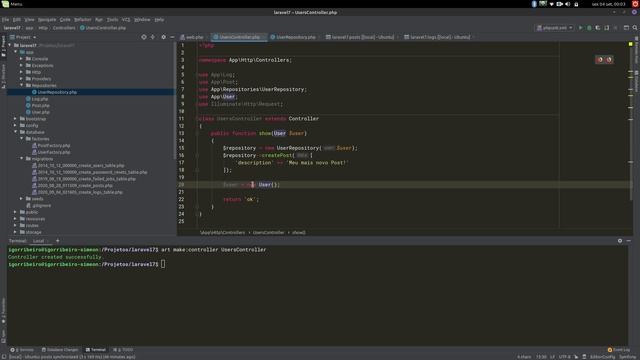
Task: Collapse the migrations folder
Action: tap(21, 159)
